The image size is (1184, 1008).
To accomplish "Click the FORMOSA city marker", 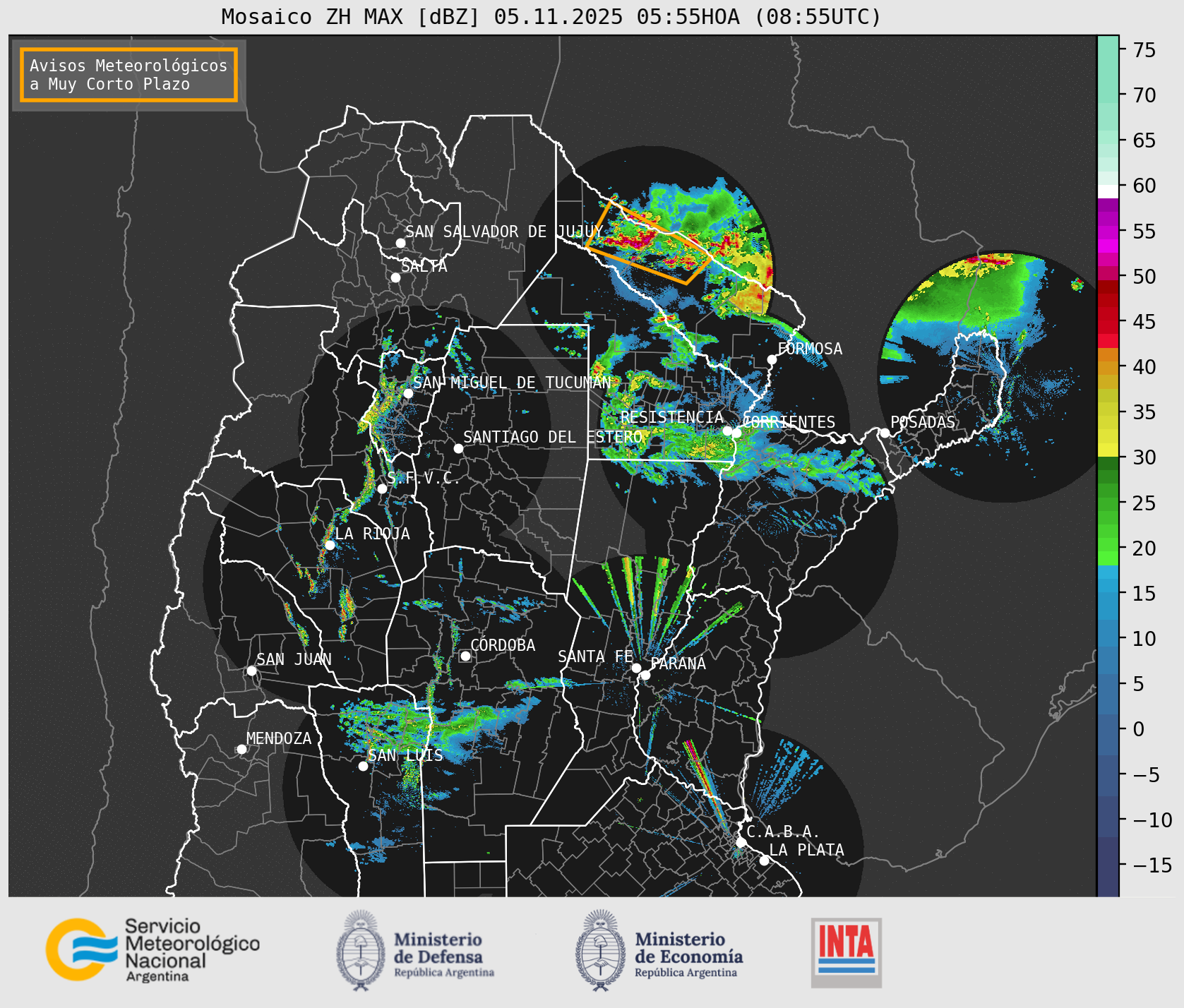I will 772,359.
